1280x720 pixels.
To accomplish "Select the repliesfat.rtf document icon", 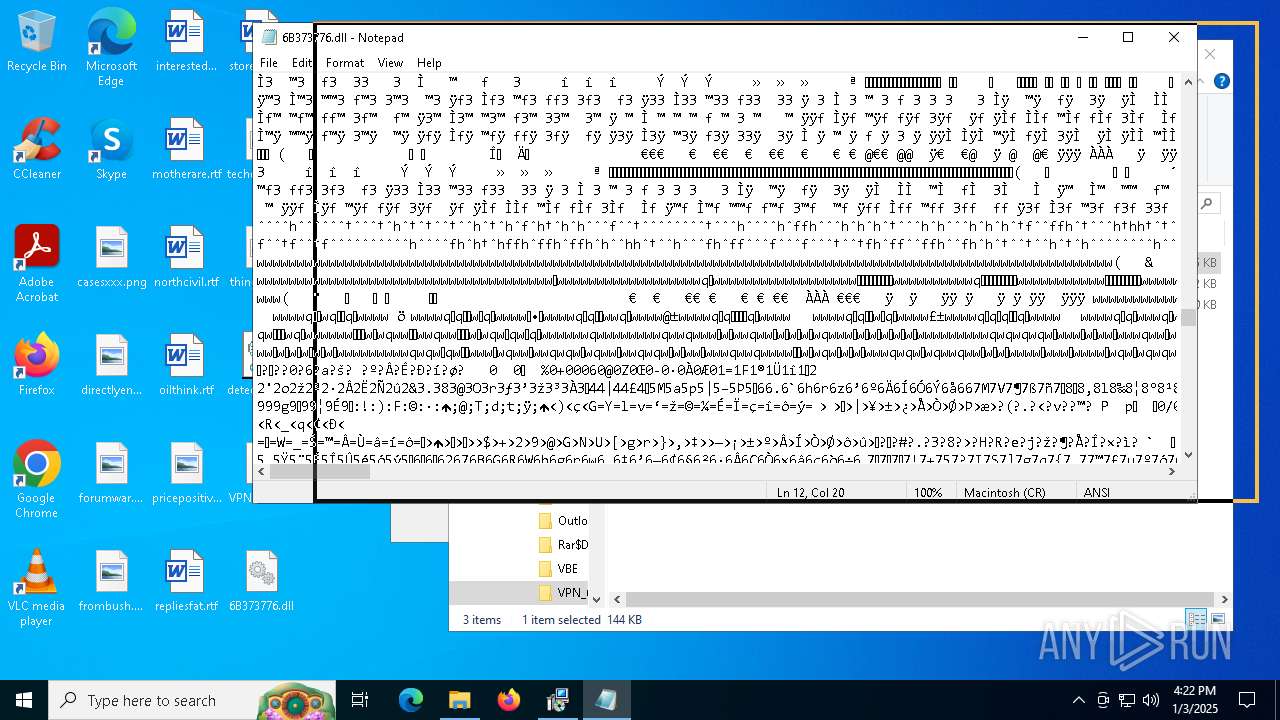I will tap(186, 581).
